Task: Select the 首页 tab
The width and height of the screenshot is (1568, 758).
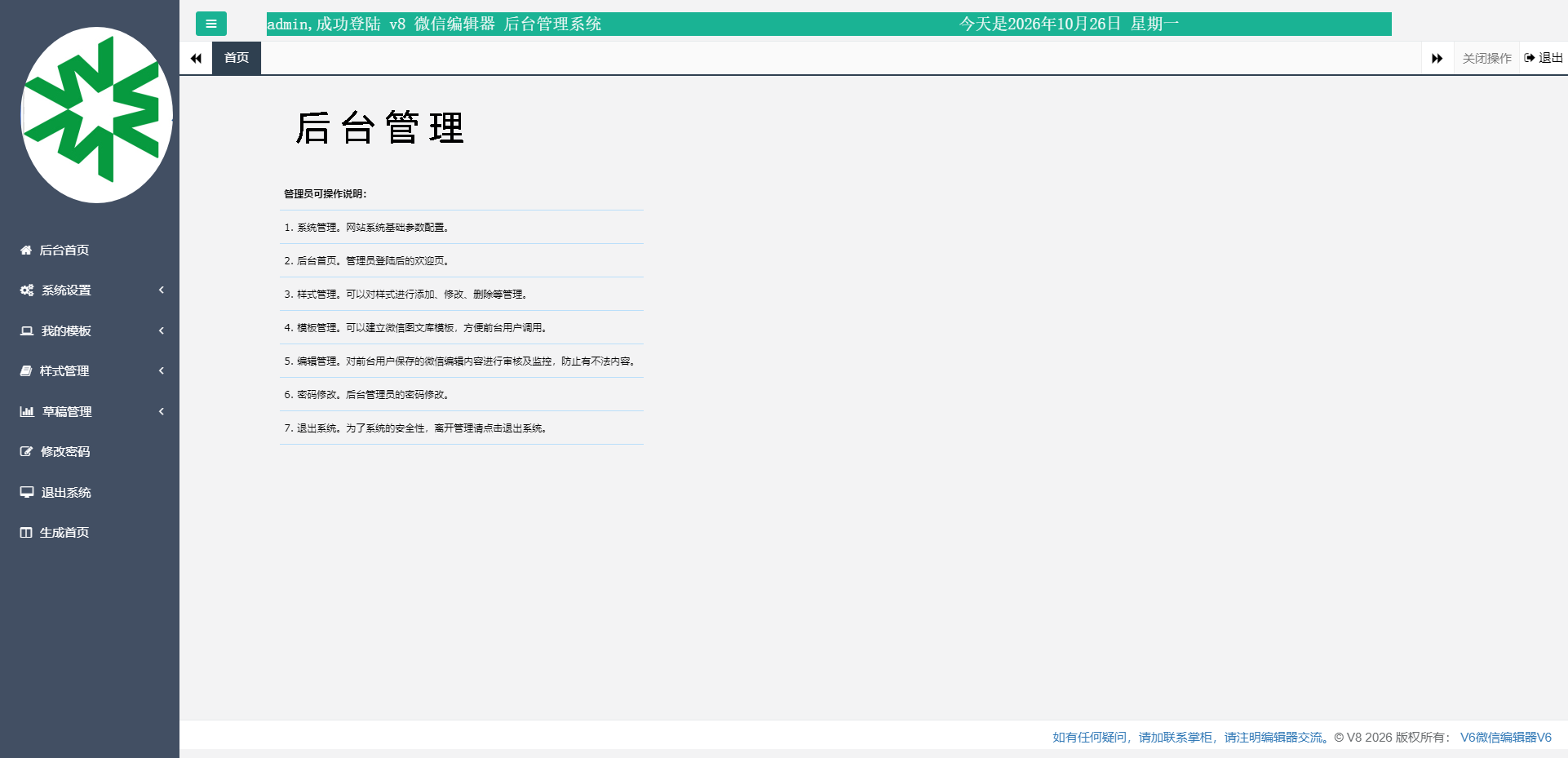Action: coord(237,58)
